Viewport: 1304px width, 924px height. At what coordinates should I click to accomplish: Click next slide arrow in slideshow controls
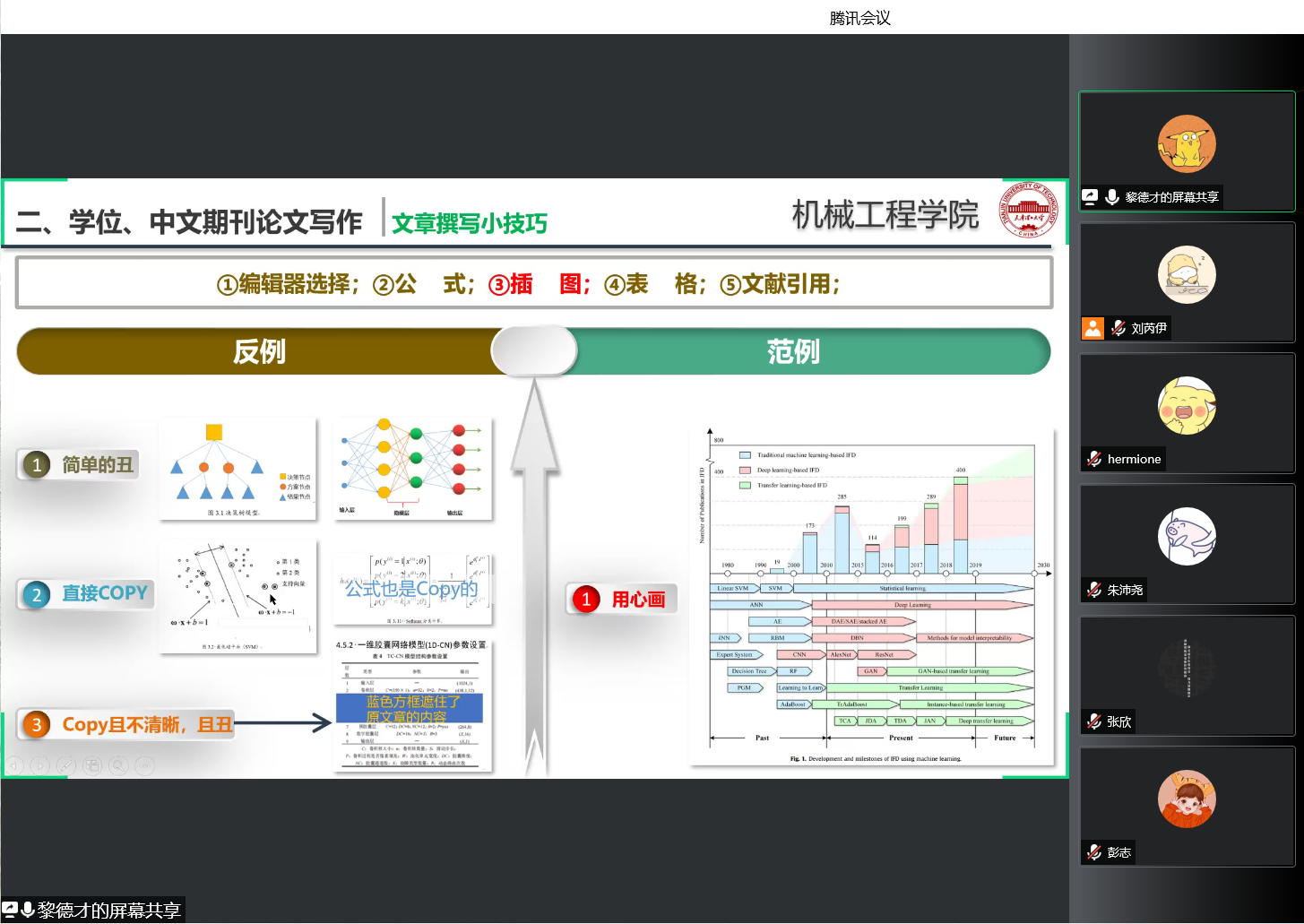39,765
